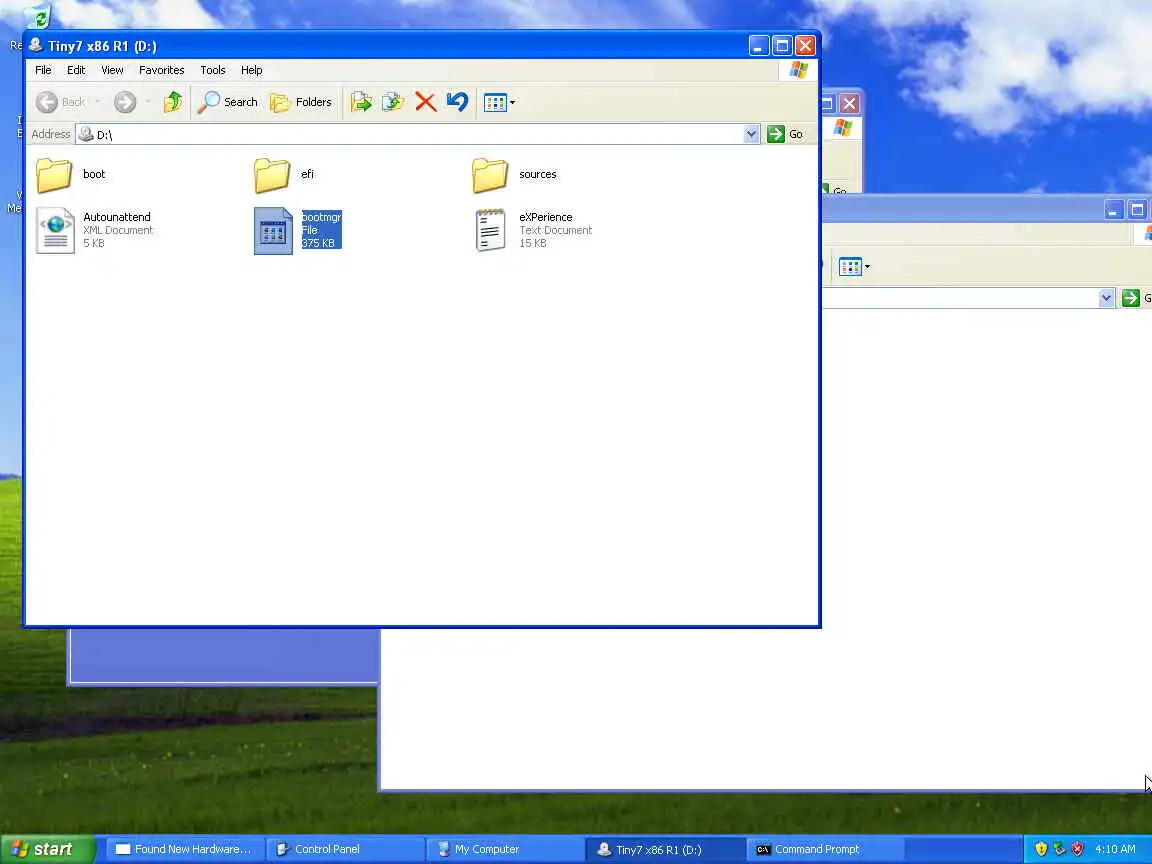Screen dimensions: 1152x864
Task: Open the Forward history dropdown arrow
Action: click(x=148, y=102)
